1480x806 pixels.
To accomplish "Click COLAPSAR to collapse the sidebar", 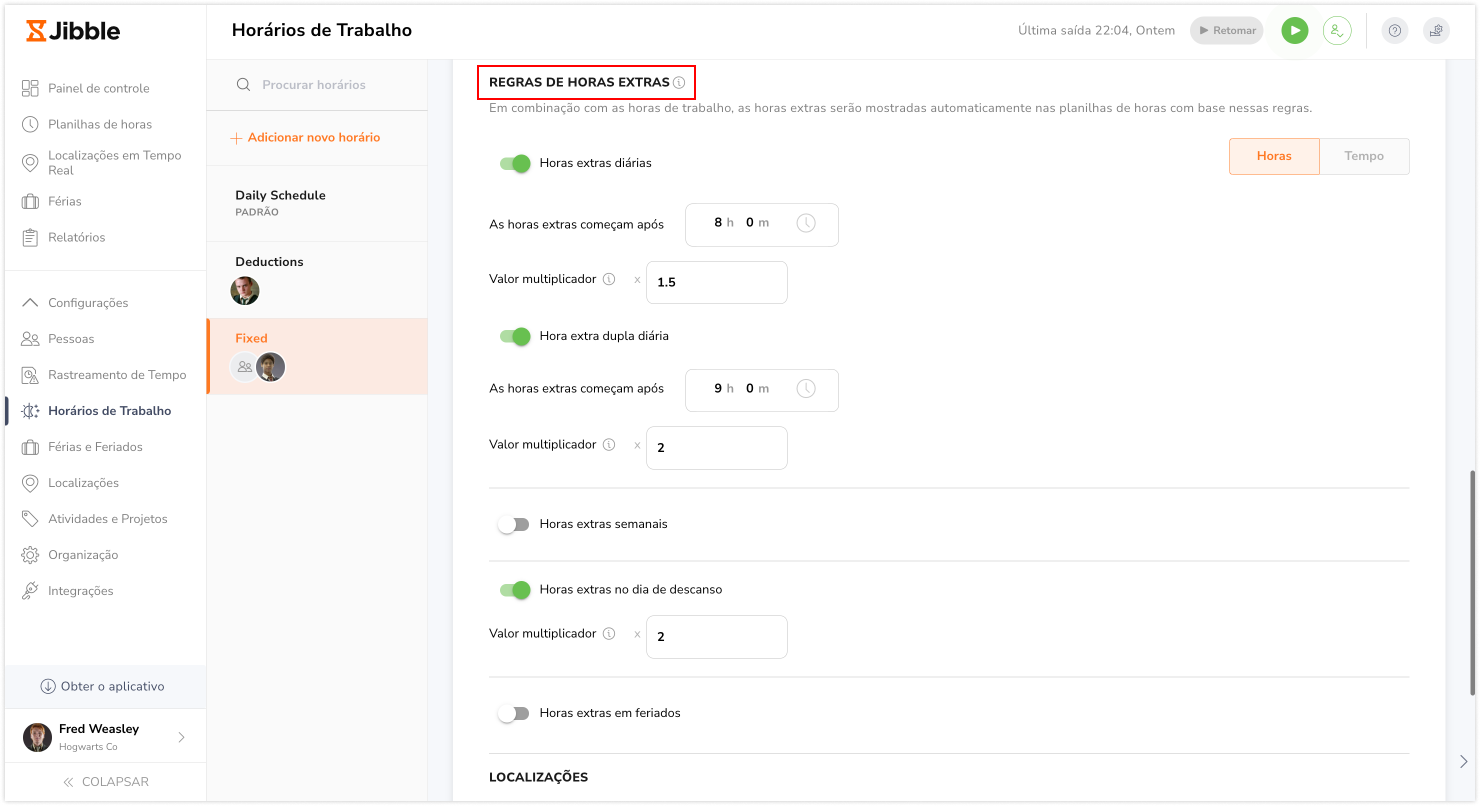I will tap(105, 782).
